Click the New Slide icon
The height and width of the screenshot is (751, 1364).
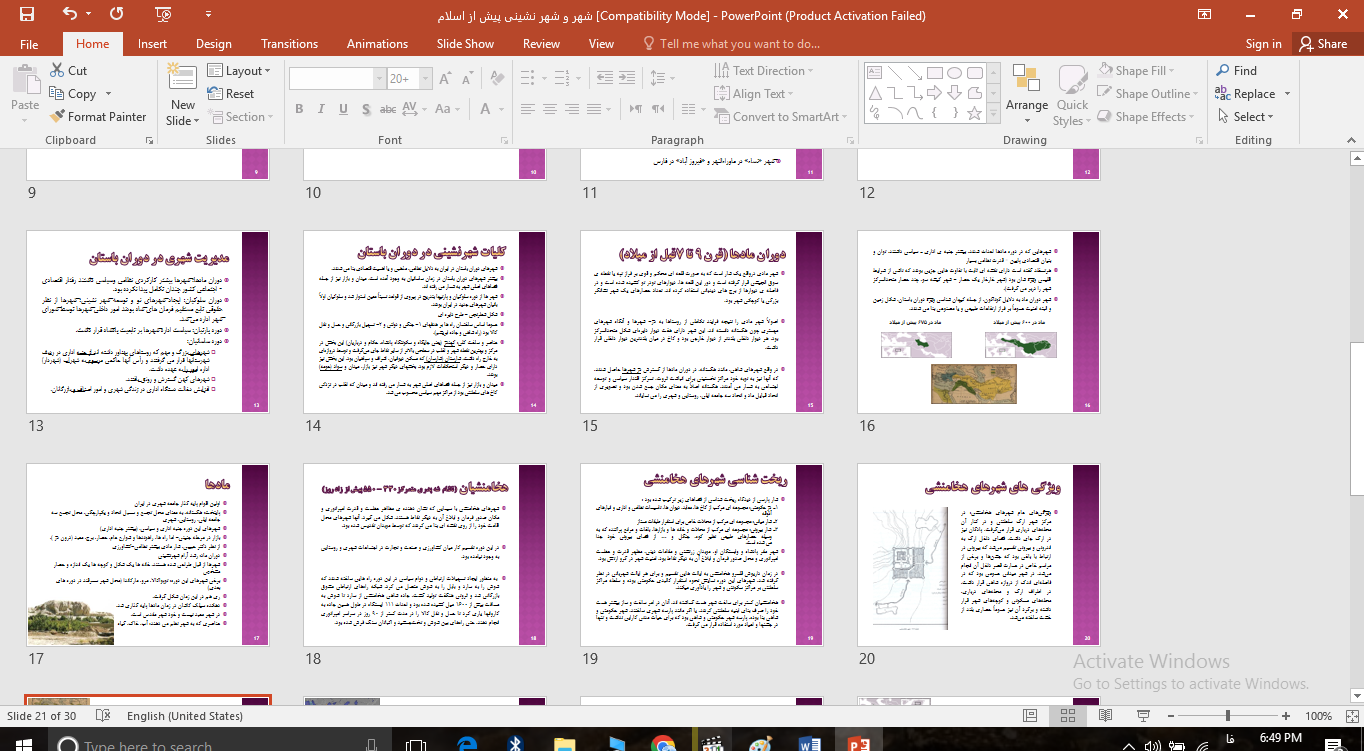tap(183, 78)
